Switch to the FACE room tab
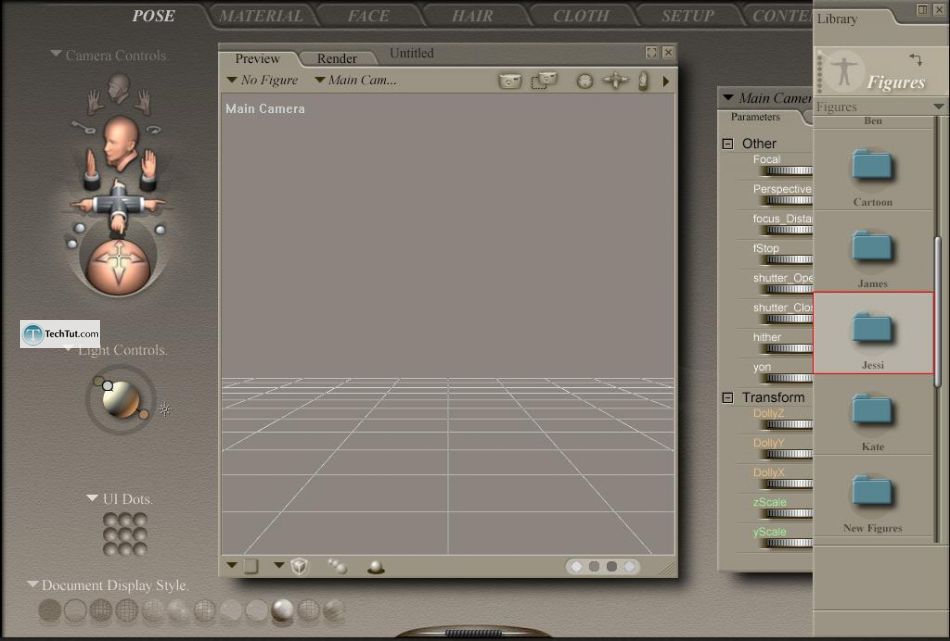Viewport: 950px width, 641px height. pyautogui.click(x=368, y=16)
